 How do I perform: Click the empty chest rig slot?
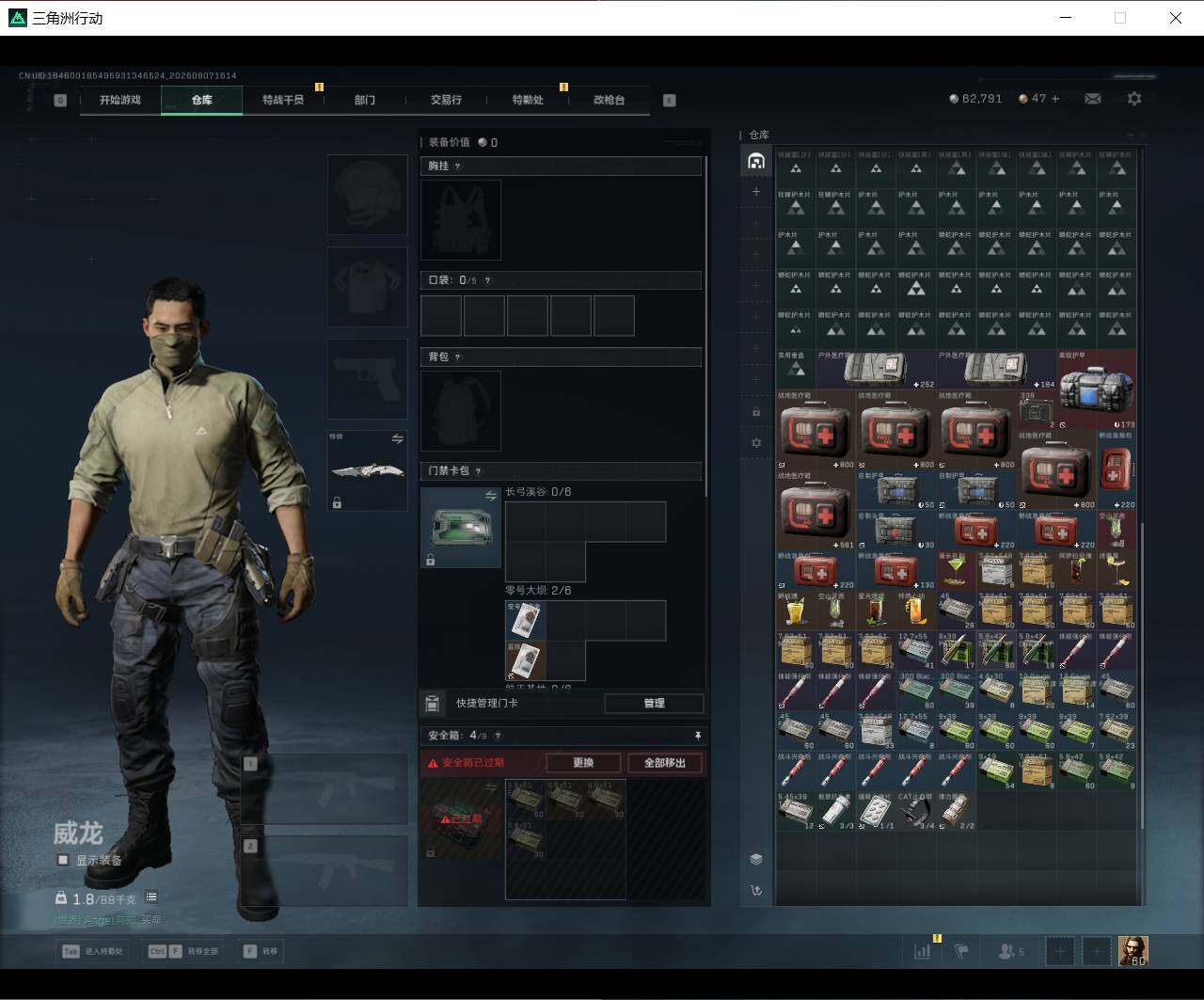461,220
